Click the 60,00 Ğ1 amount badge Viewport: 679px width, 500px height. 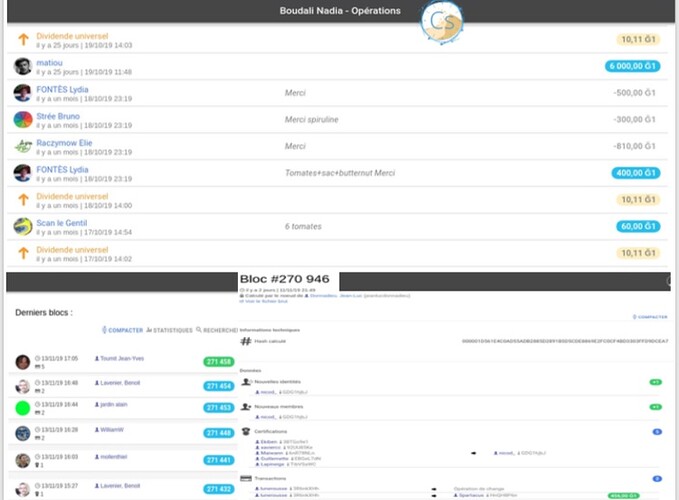(x=638, y=226)
